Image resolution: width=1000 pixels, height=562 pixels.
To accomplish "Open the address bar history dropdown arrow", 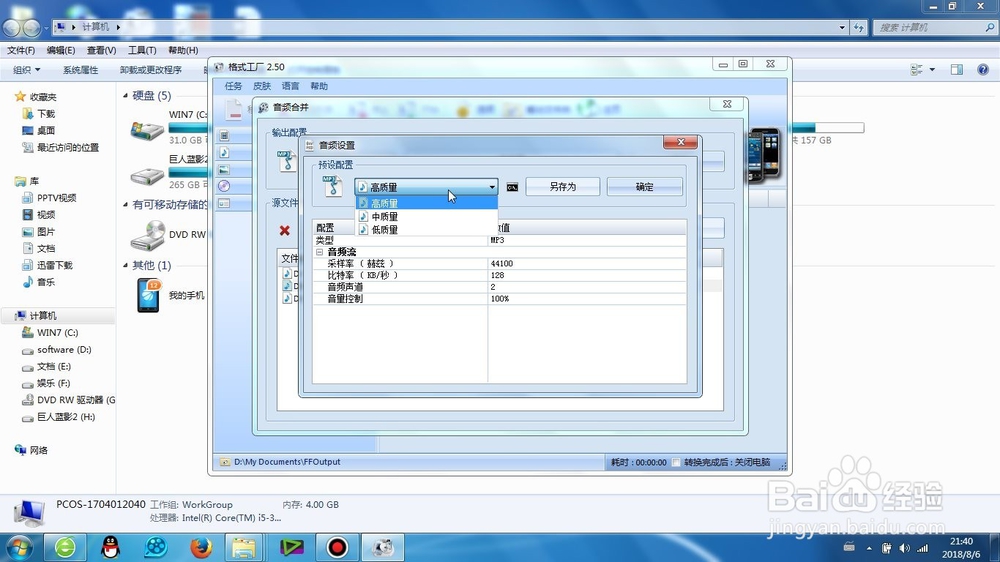I will click(842, 27).
